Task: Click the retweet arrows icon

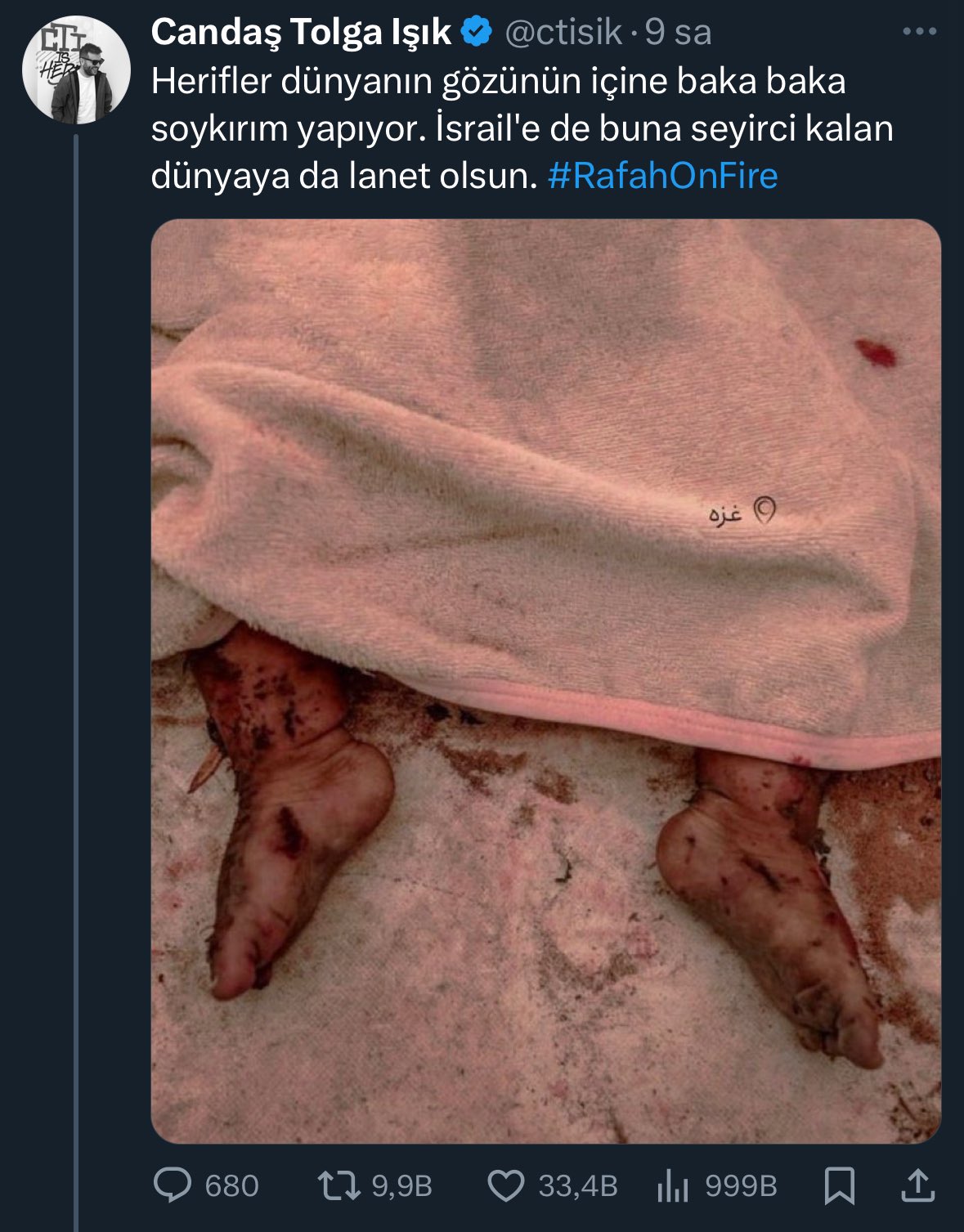Action: [x=339, y=1186]
